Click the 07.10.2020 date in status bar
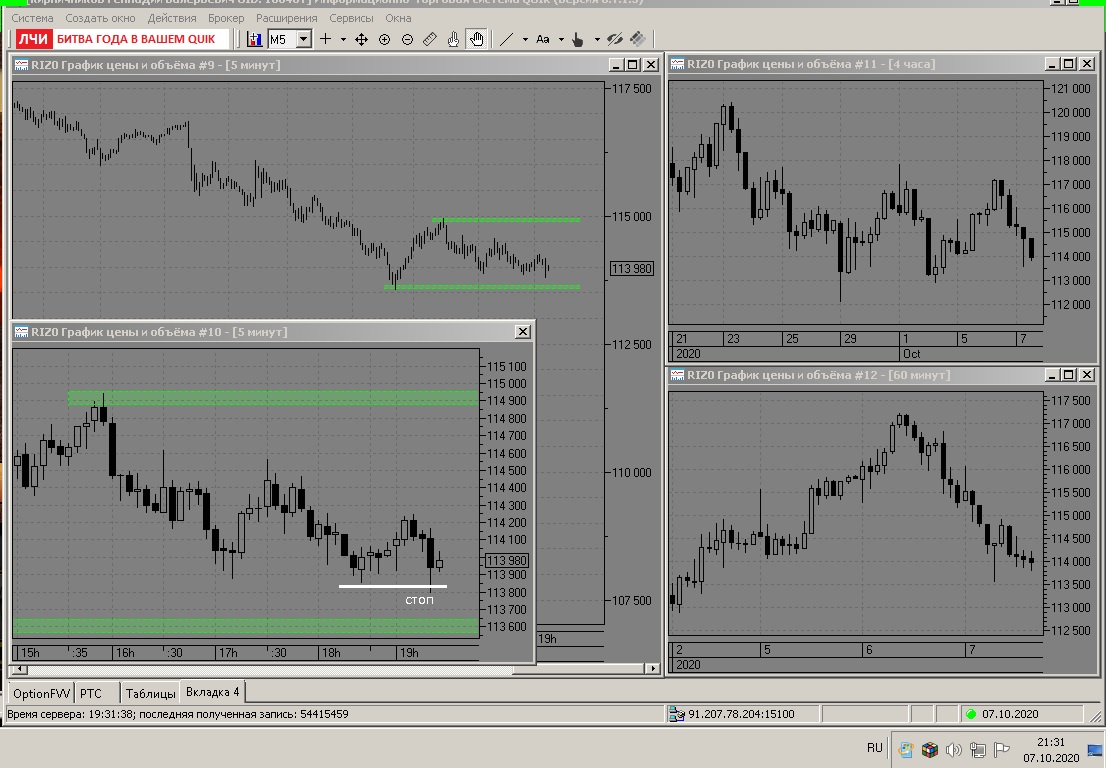 (x=1010, y=714)
